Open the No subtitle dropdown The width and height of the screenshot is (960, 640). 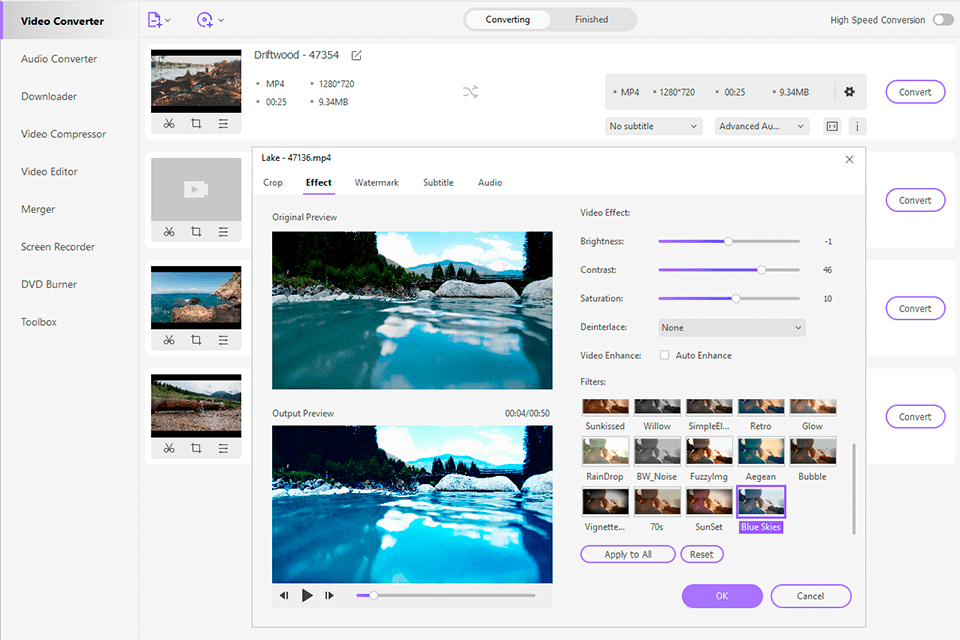click(x=654, y=126)
